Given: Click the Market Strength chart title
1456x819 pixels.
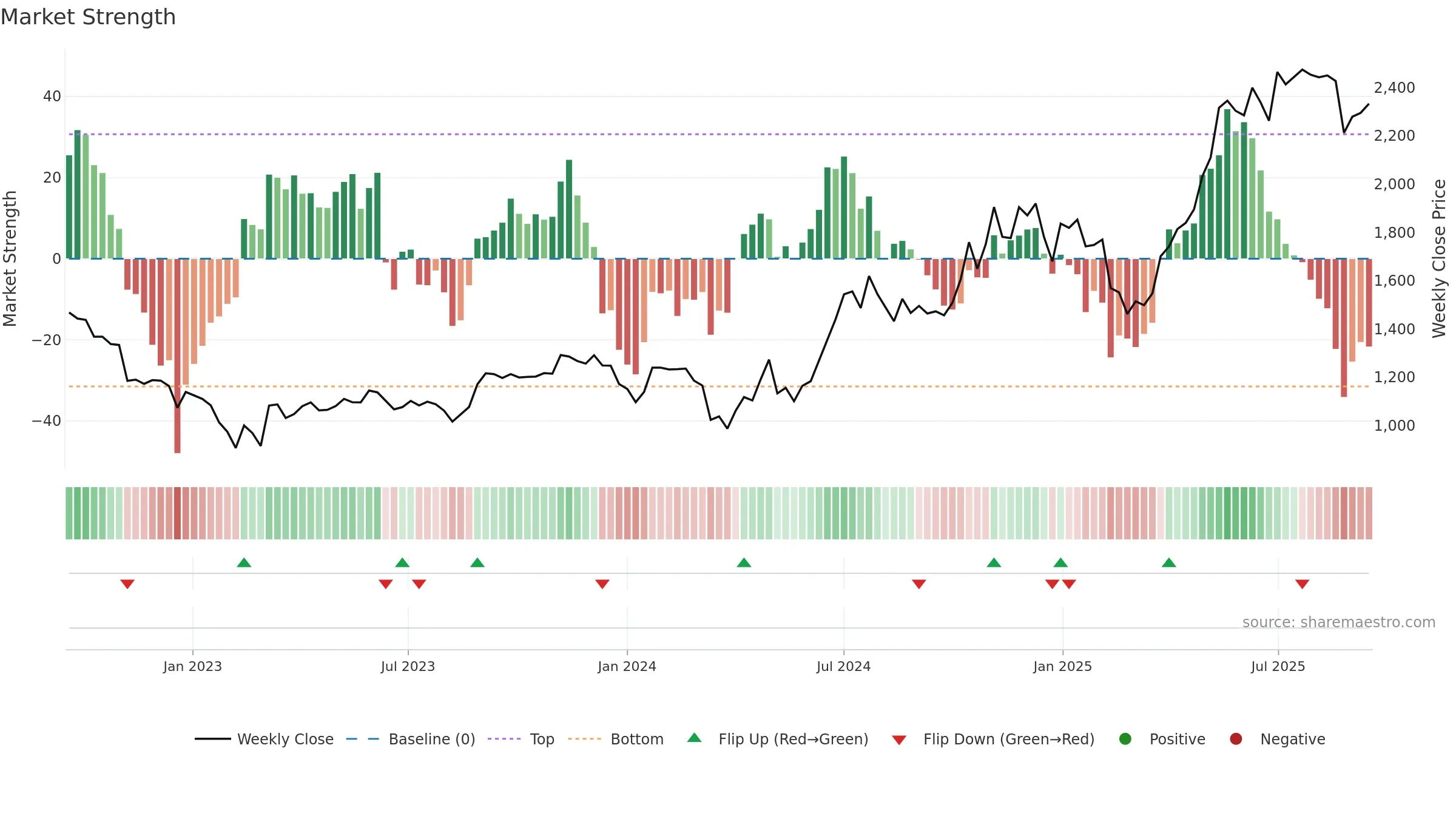Looking at the screenshot, I should point(88,17).
